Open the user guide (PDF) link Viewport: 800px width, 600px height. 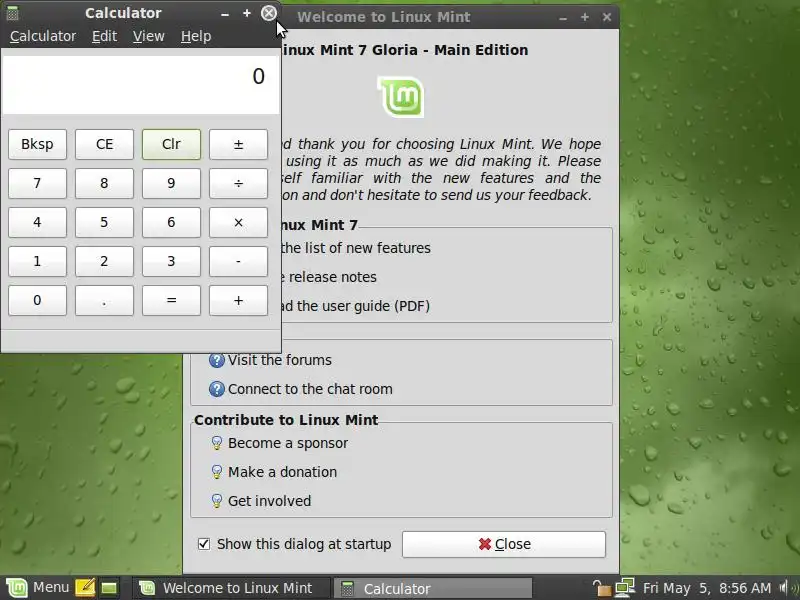(355, 306)
